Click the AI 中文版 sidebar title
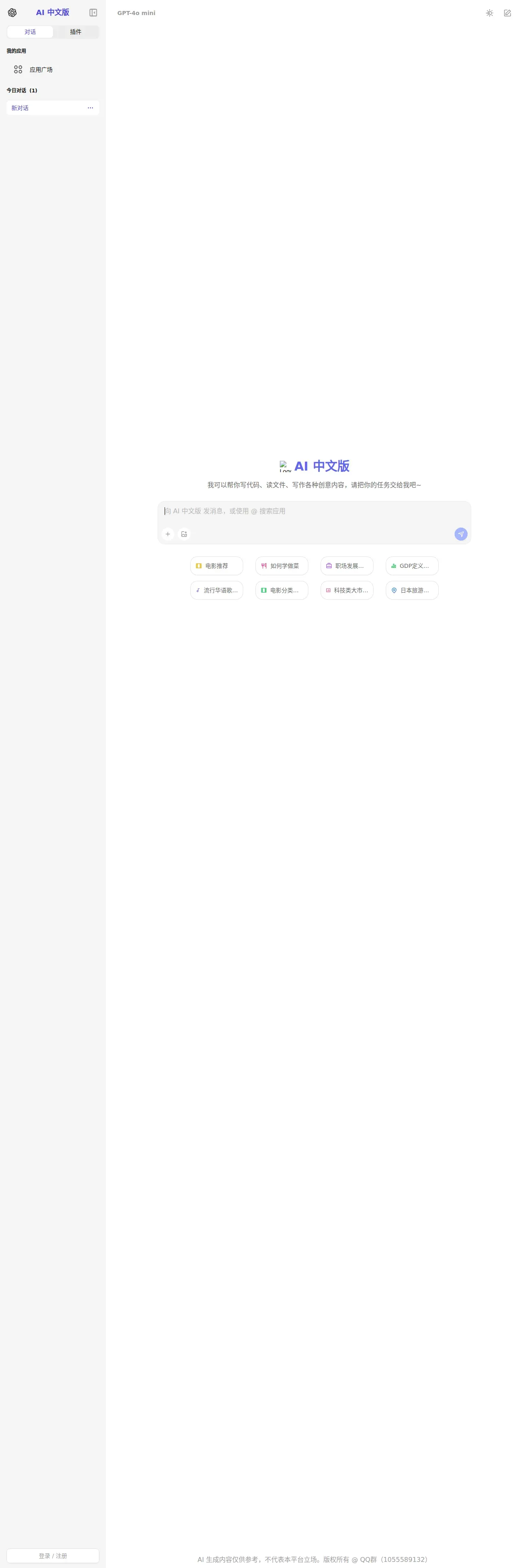 tap(53, 12)
